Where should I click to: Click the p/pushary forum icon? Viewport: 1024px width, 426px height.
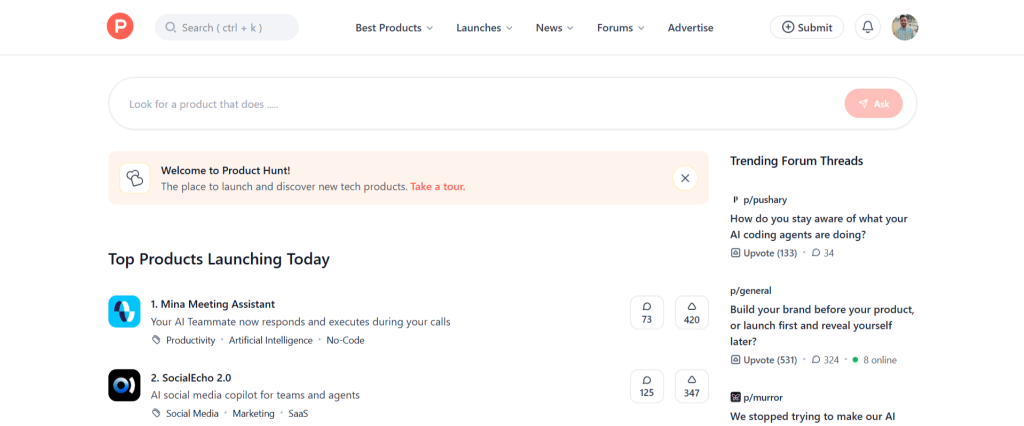735,200
